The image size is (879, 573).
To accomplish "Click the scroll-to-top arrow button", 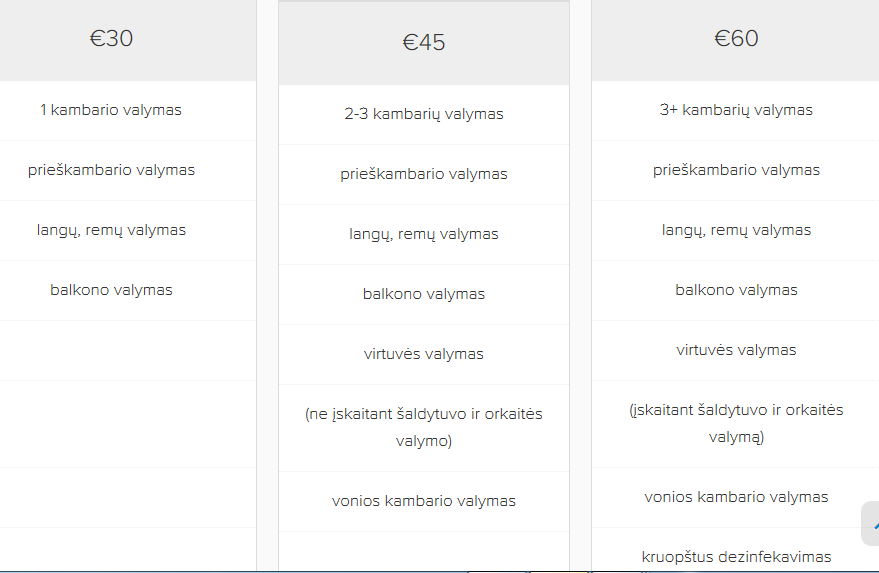I will (x=872, y=523).
